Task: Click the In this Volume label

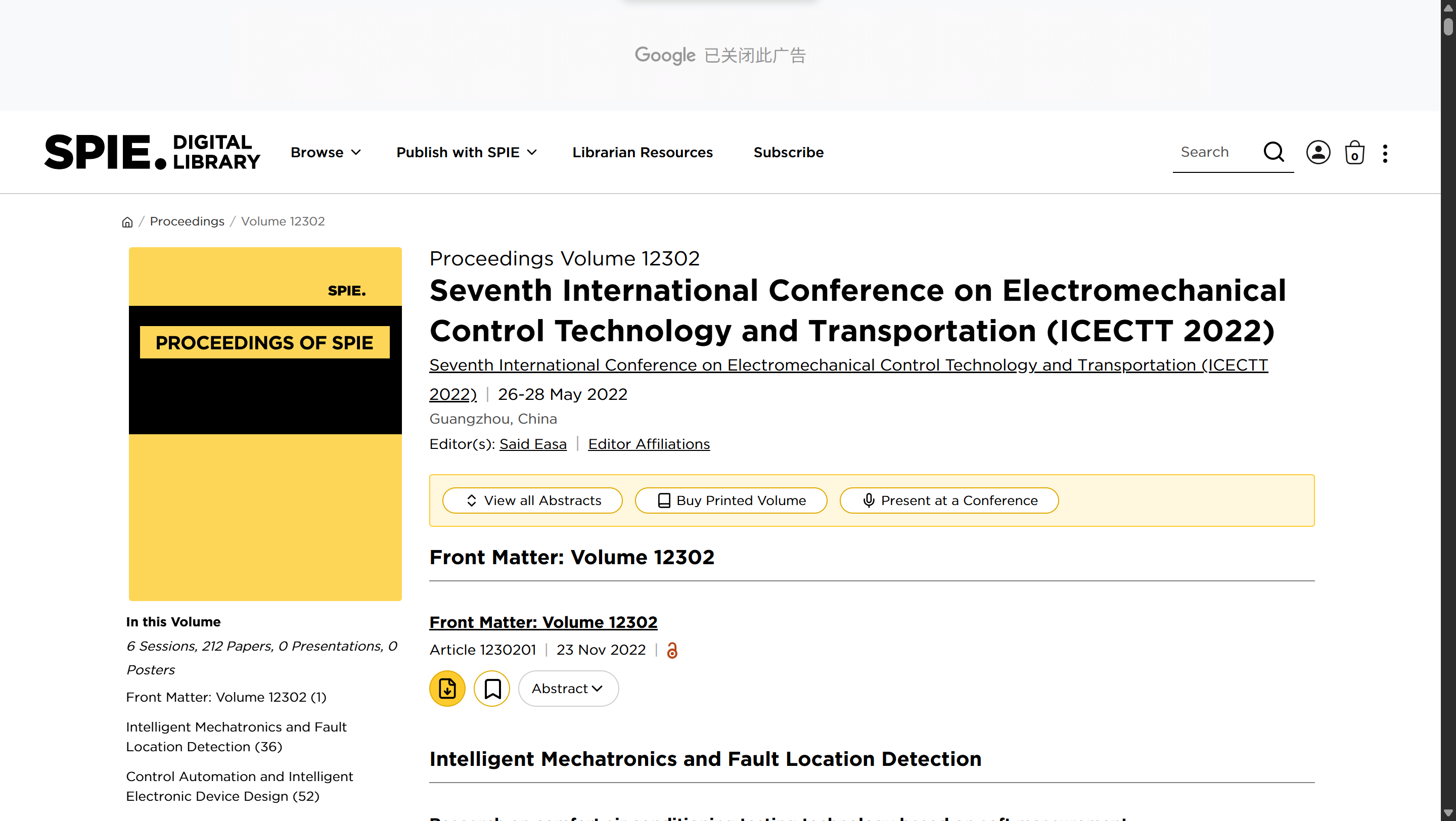Action: point(173,622)
